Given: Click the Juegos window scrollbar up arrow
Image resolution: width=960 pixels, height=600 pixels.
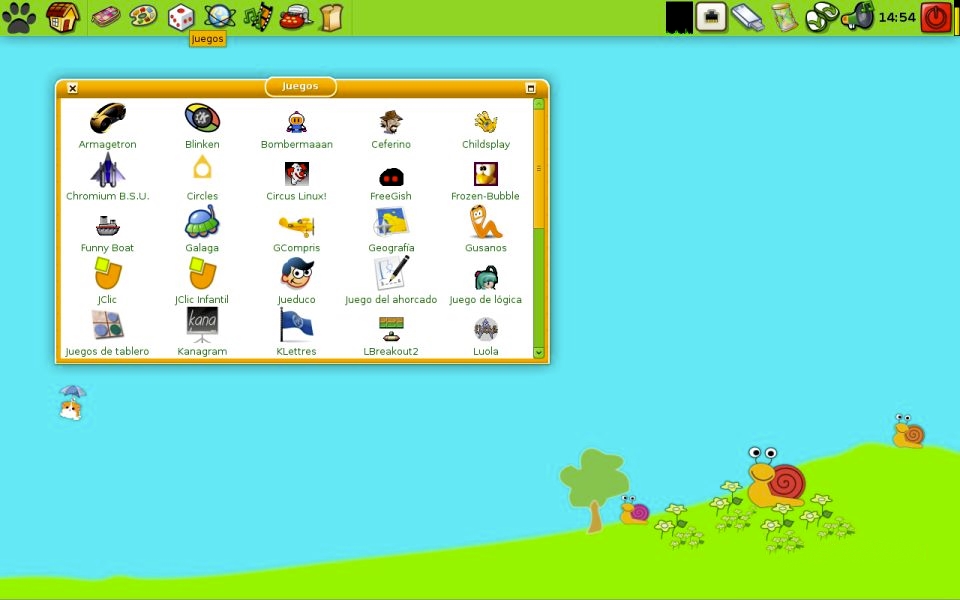Looking at the screenshot, I should coord(539,104).
